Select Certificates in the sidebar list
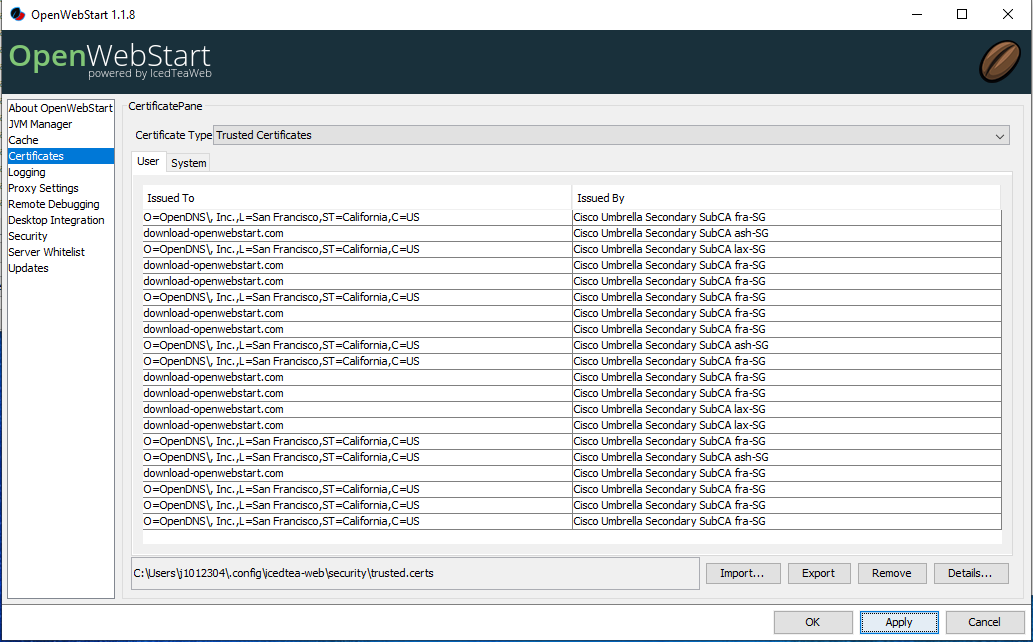 (61, 156)
